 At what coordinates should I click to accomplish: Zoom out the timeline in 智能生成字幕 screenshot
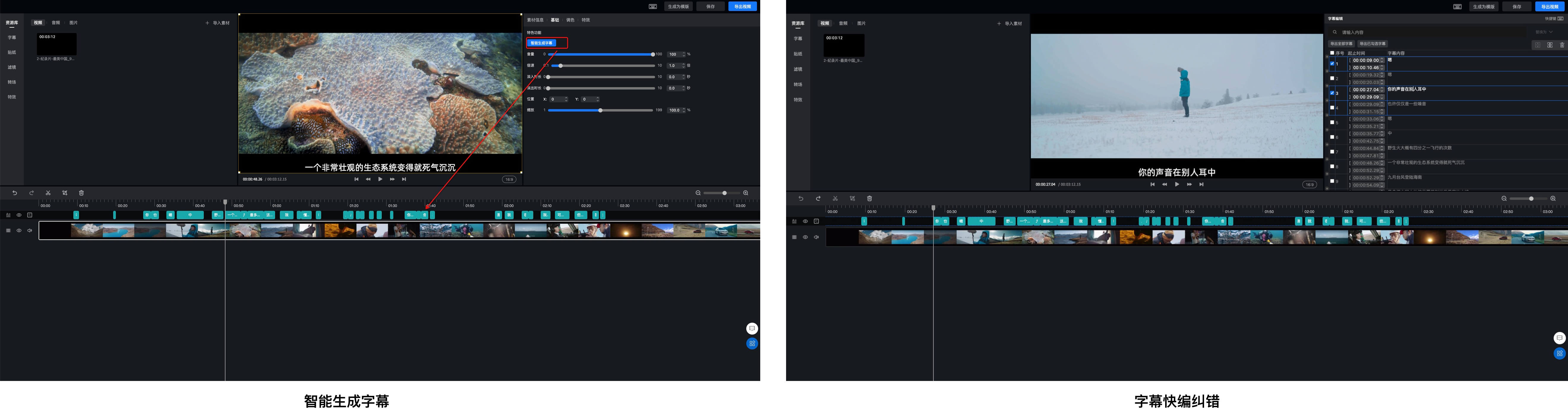coord(698,193)
